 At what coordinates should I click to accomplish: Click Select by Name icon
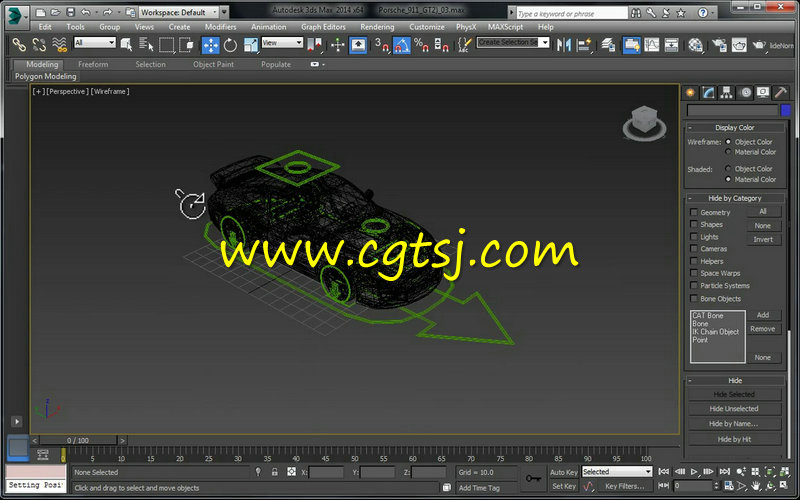146,45
